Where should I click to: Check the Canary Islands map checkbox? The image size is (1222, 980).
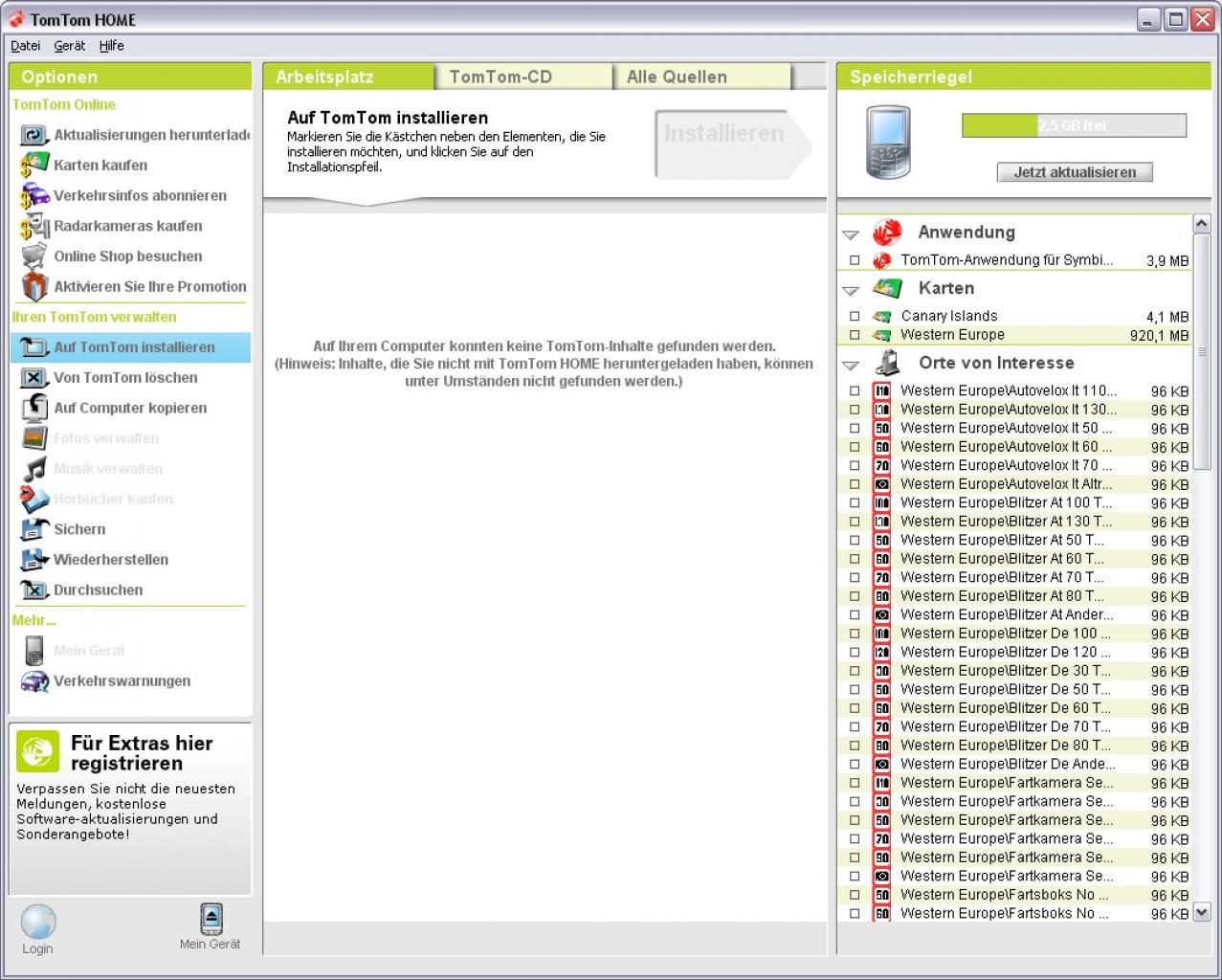pos(855,316)
